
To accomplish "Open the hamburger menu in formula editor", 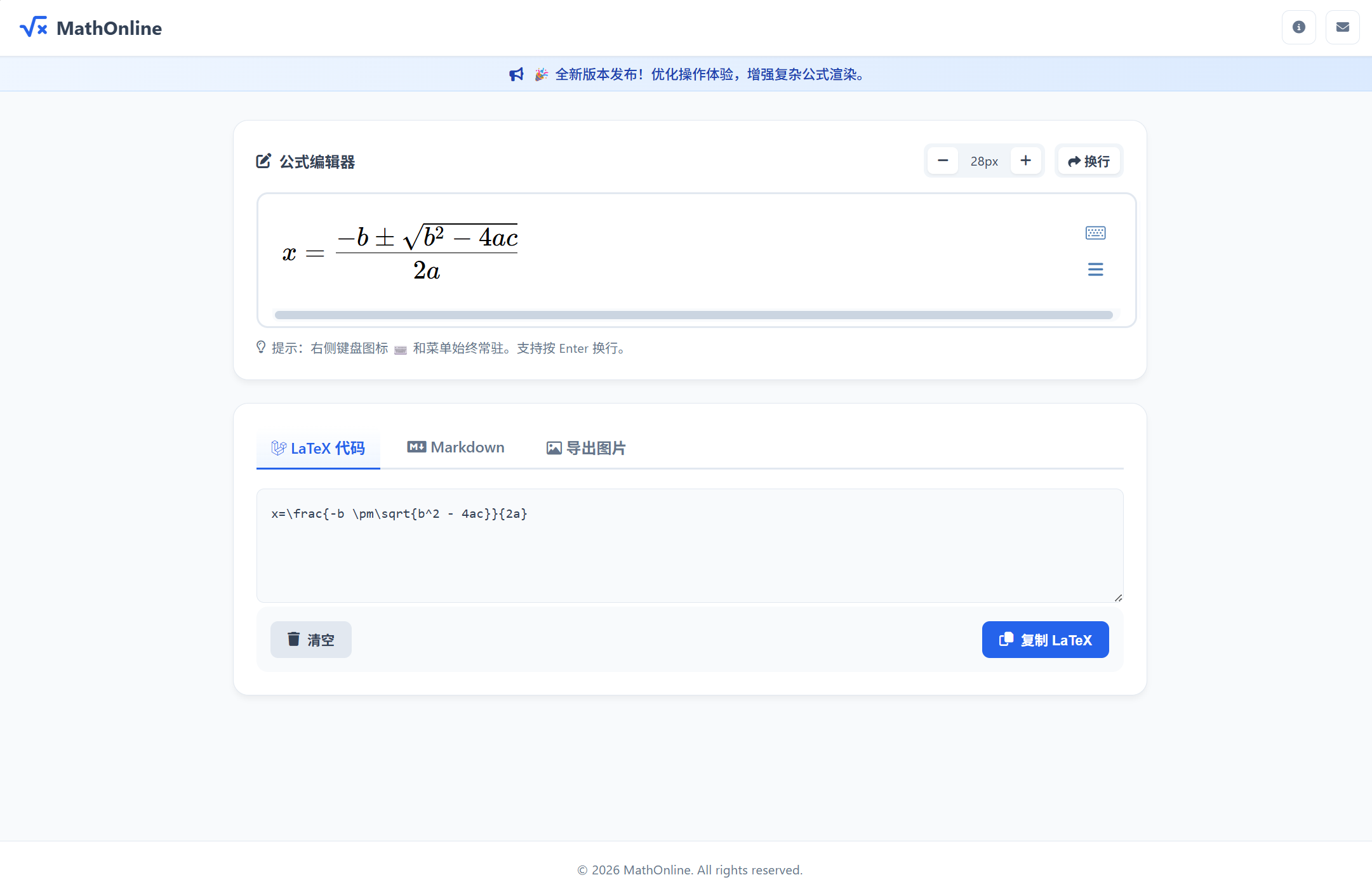I will tap(1095, 269).
